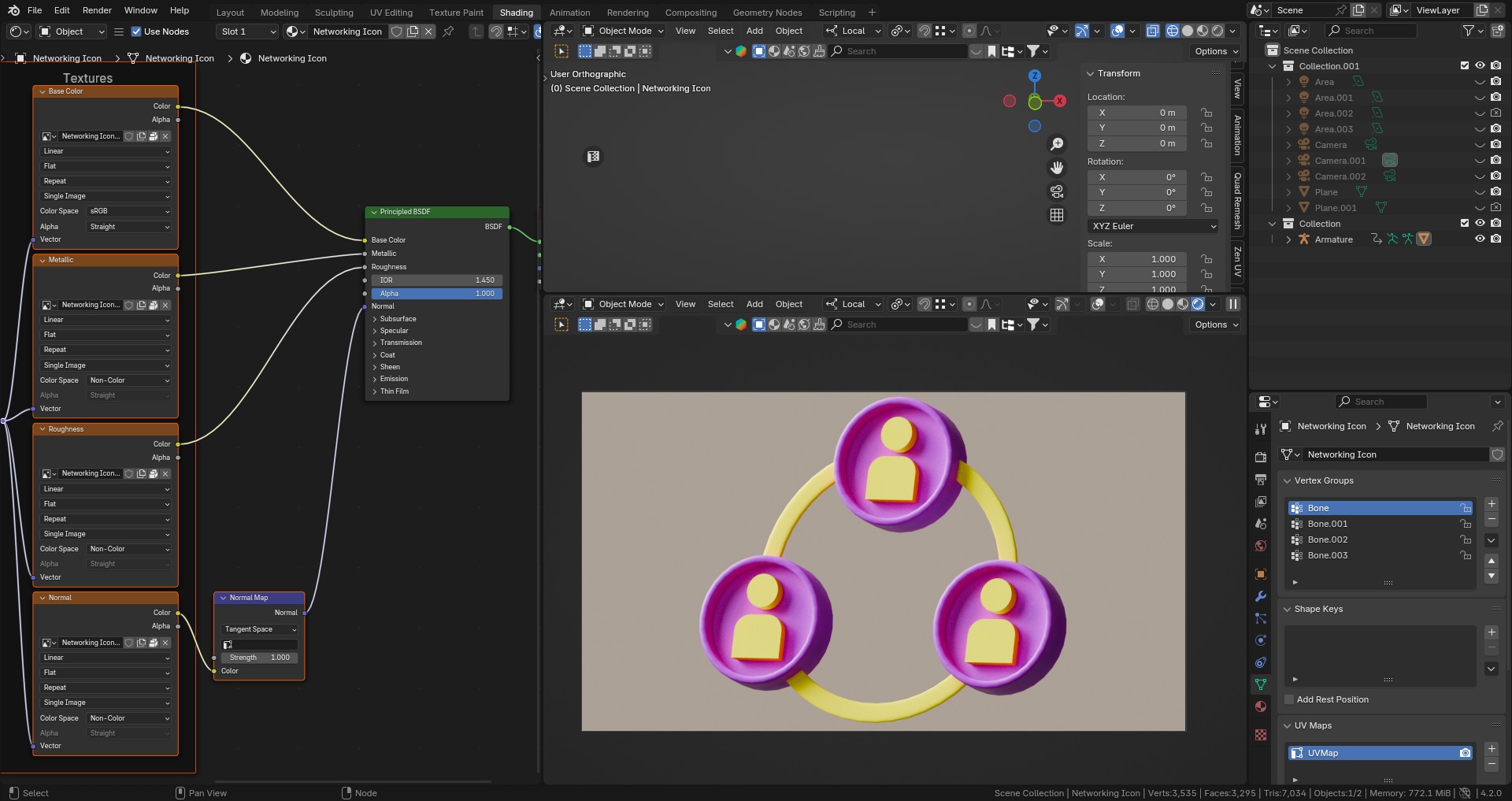Remove the selected vertex group with minus
This screenshot has width=1512, height=801.
click(1492, 520)
